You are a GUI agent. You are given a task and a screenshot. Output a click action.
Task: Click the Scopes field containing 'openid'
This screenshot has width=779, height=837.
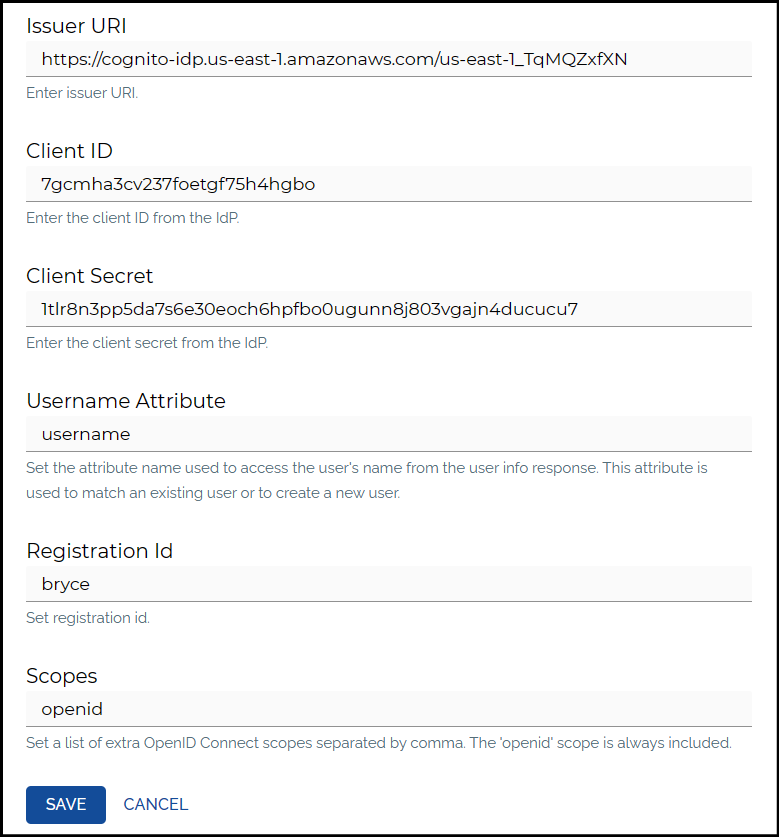click(x=389, y=709)
